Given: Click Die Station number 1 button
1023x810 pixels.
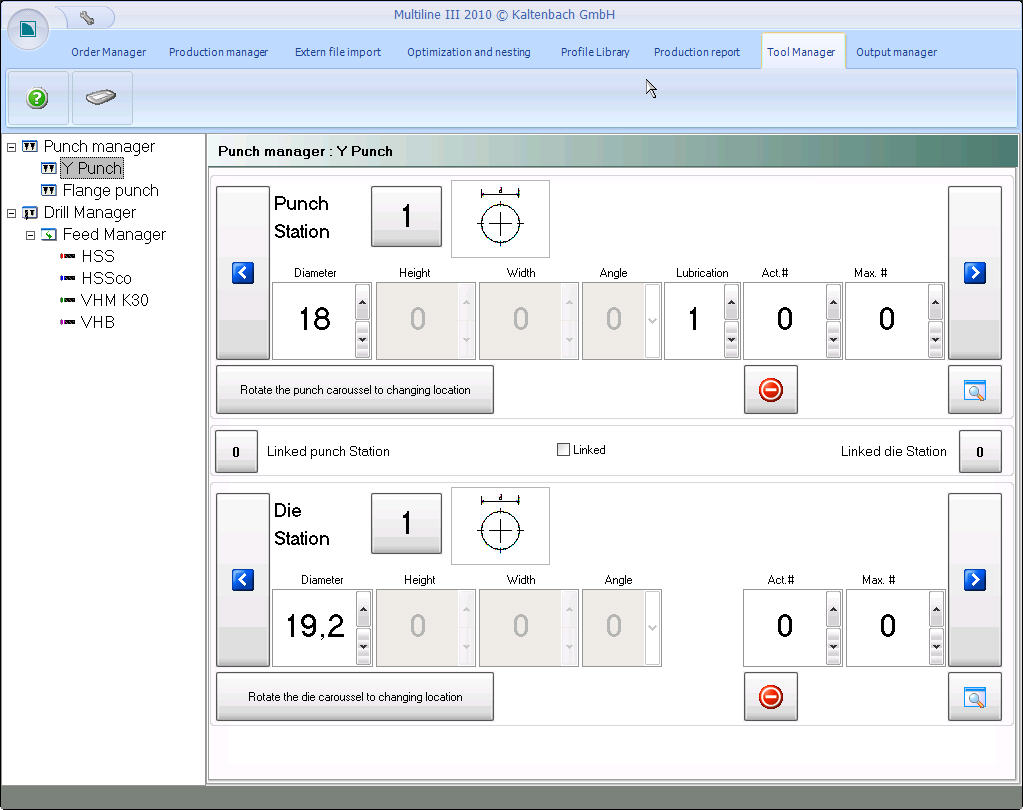Looking at the screenshot, I should tap(406, 524).
